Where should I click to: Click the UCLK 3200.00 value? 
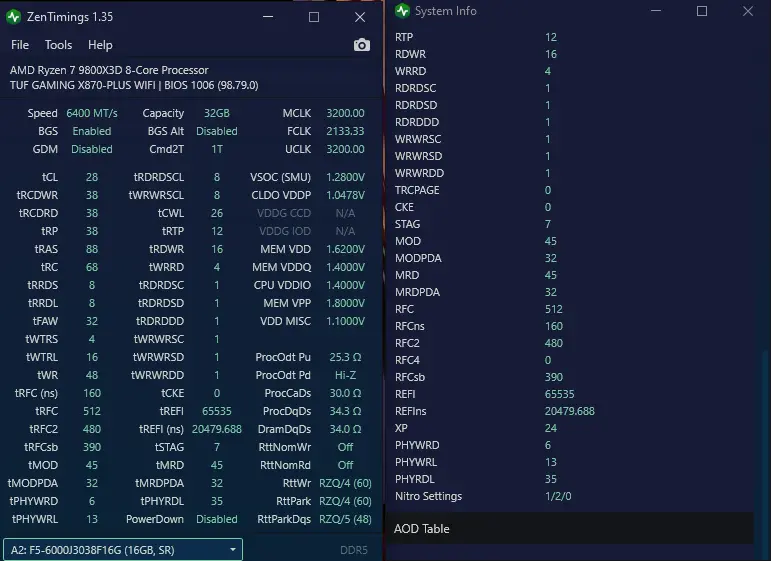[345, 149]
